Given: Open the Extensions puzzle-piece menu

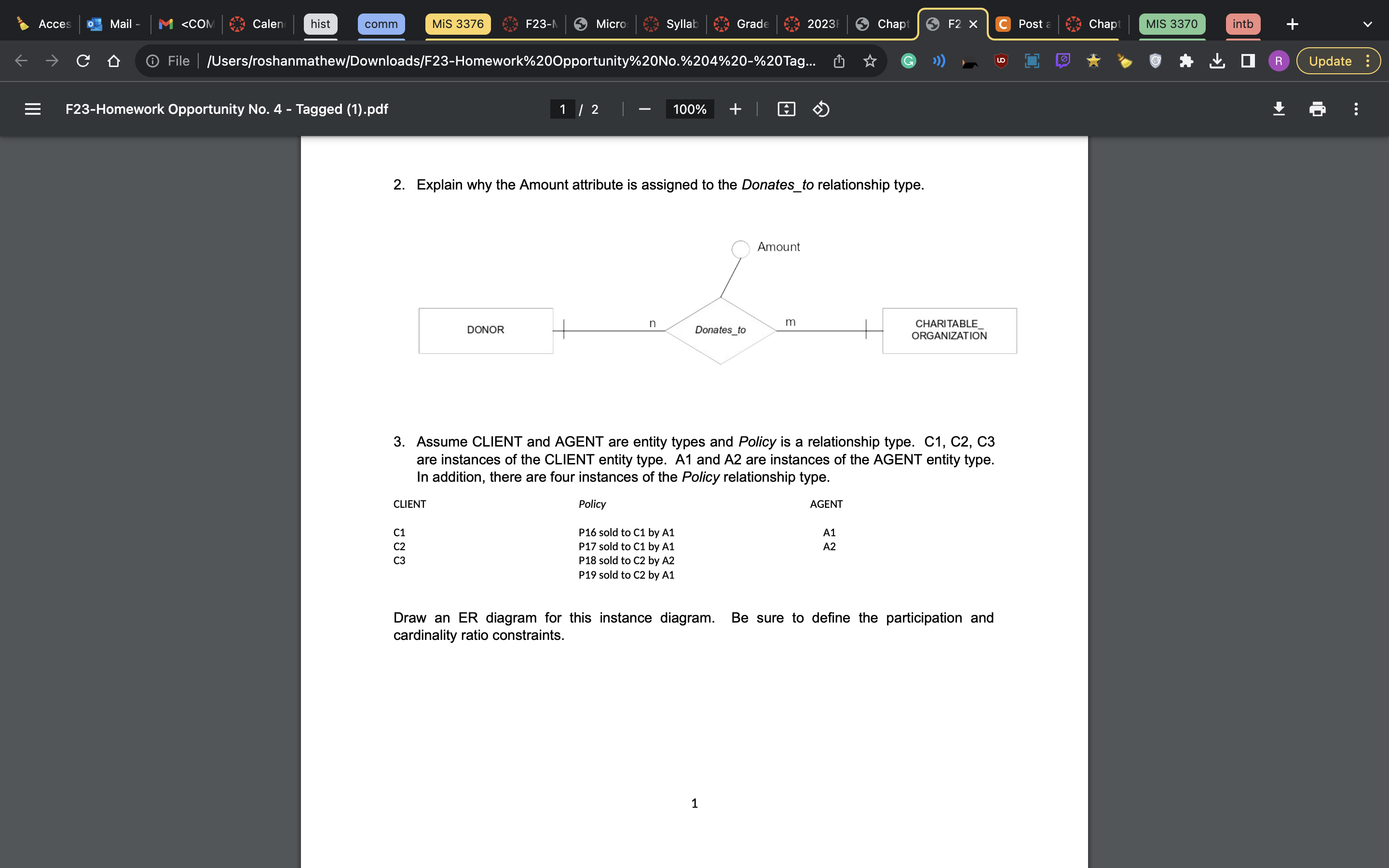Looking at the screenshot, I should pos(1186,60).
